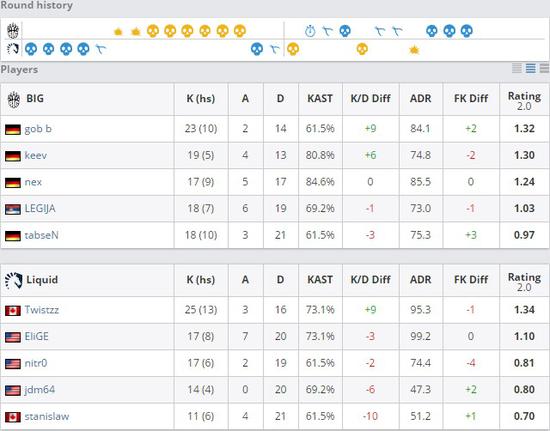Viewport: 550px width, 431px height.
Task: Click the US flag beside nitr0
Action: (13, 364)
